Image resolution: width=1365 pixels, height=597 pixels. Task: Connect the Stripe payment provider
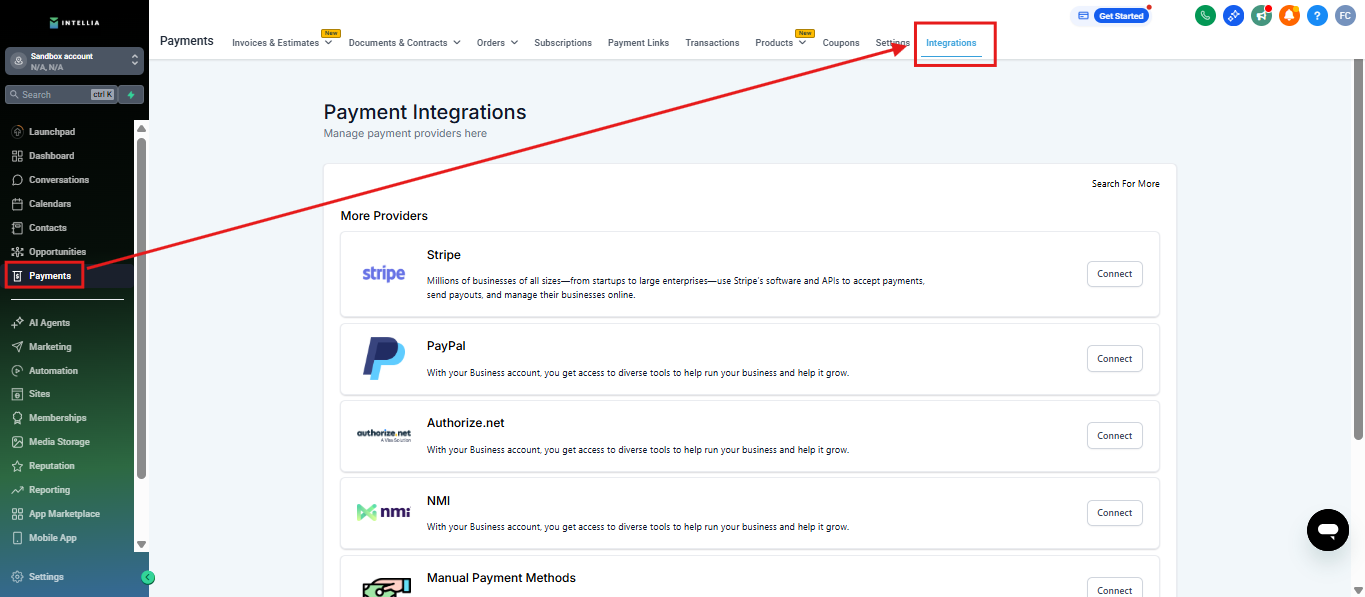(1114, 274)
